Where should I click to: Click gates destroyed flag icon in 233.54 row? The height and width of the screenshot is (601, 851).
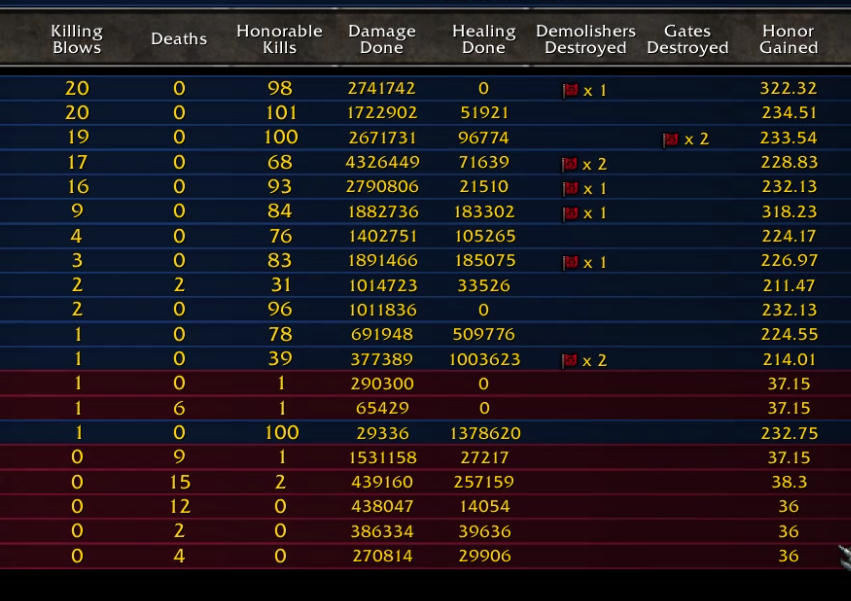pyautogui.click(x=671, y=140)
